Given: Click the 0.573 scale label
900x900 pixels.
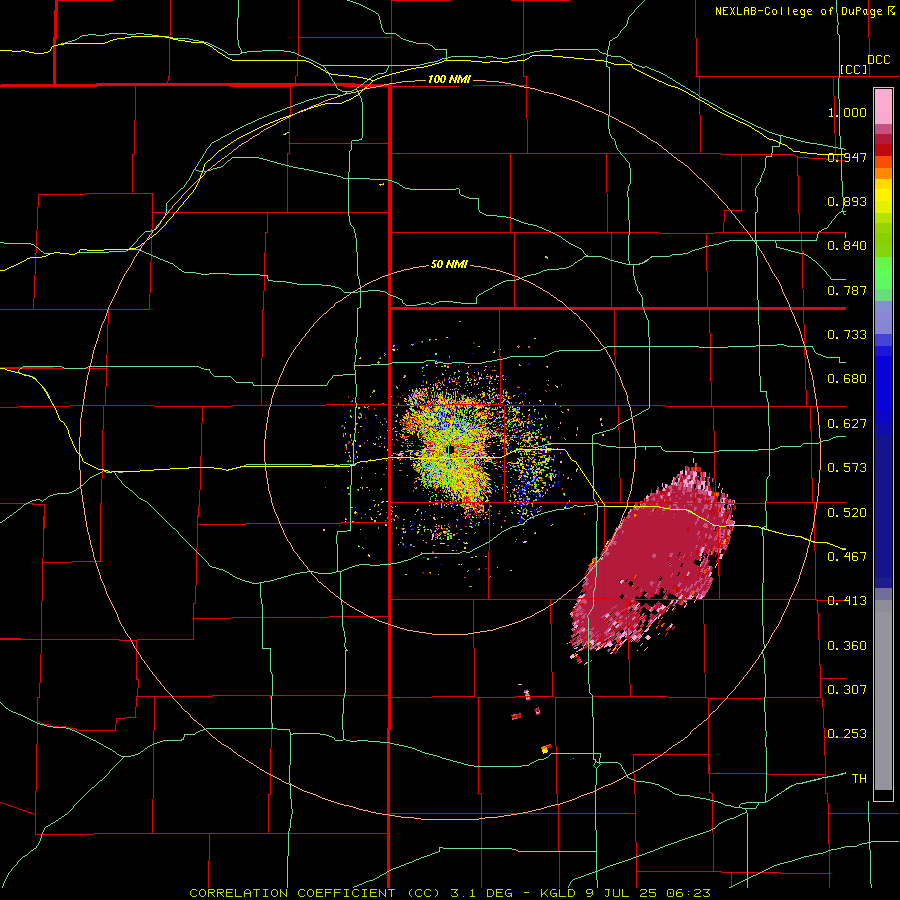Looking at the screenshot, I should (847, 468).
